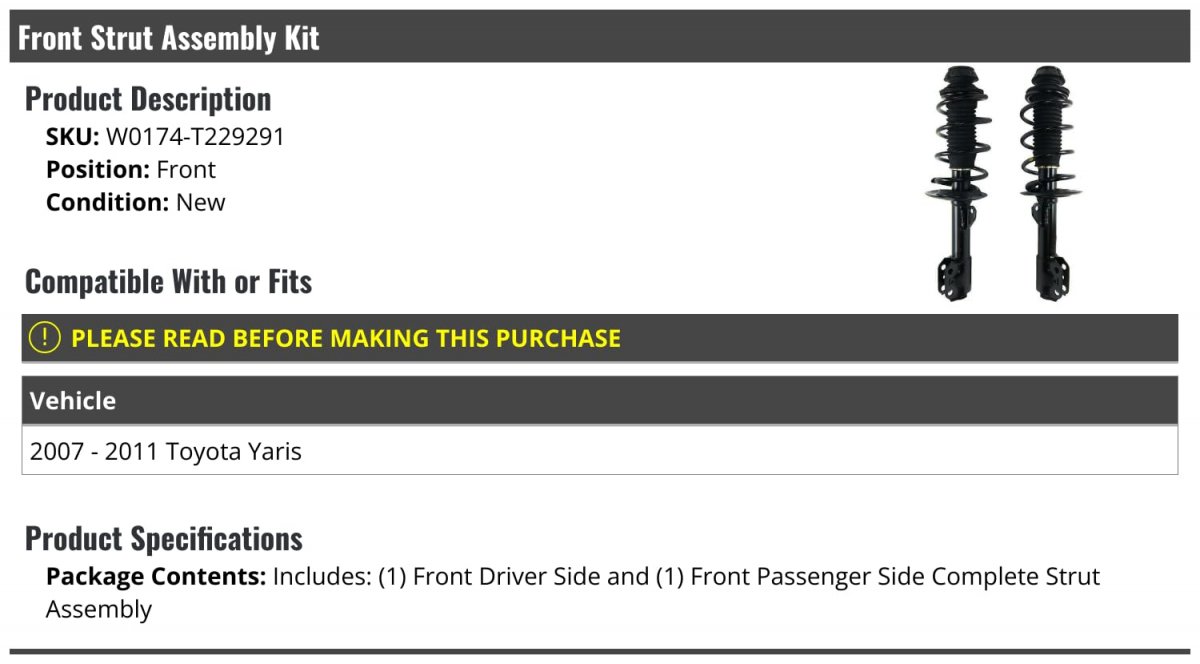Click the Position: Front text
1200x664 pixels.
pos(131,170)
